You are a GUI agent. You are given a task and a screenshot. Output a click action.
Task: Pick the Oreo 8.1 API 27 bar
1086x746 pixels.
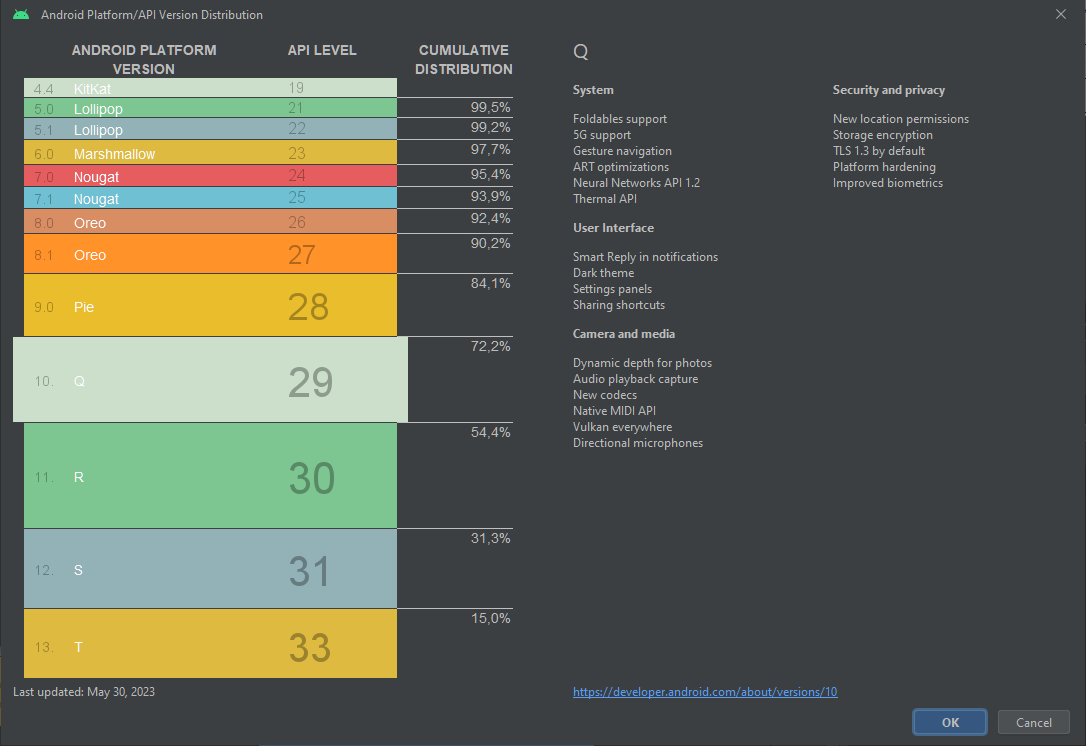coord(210,254)
